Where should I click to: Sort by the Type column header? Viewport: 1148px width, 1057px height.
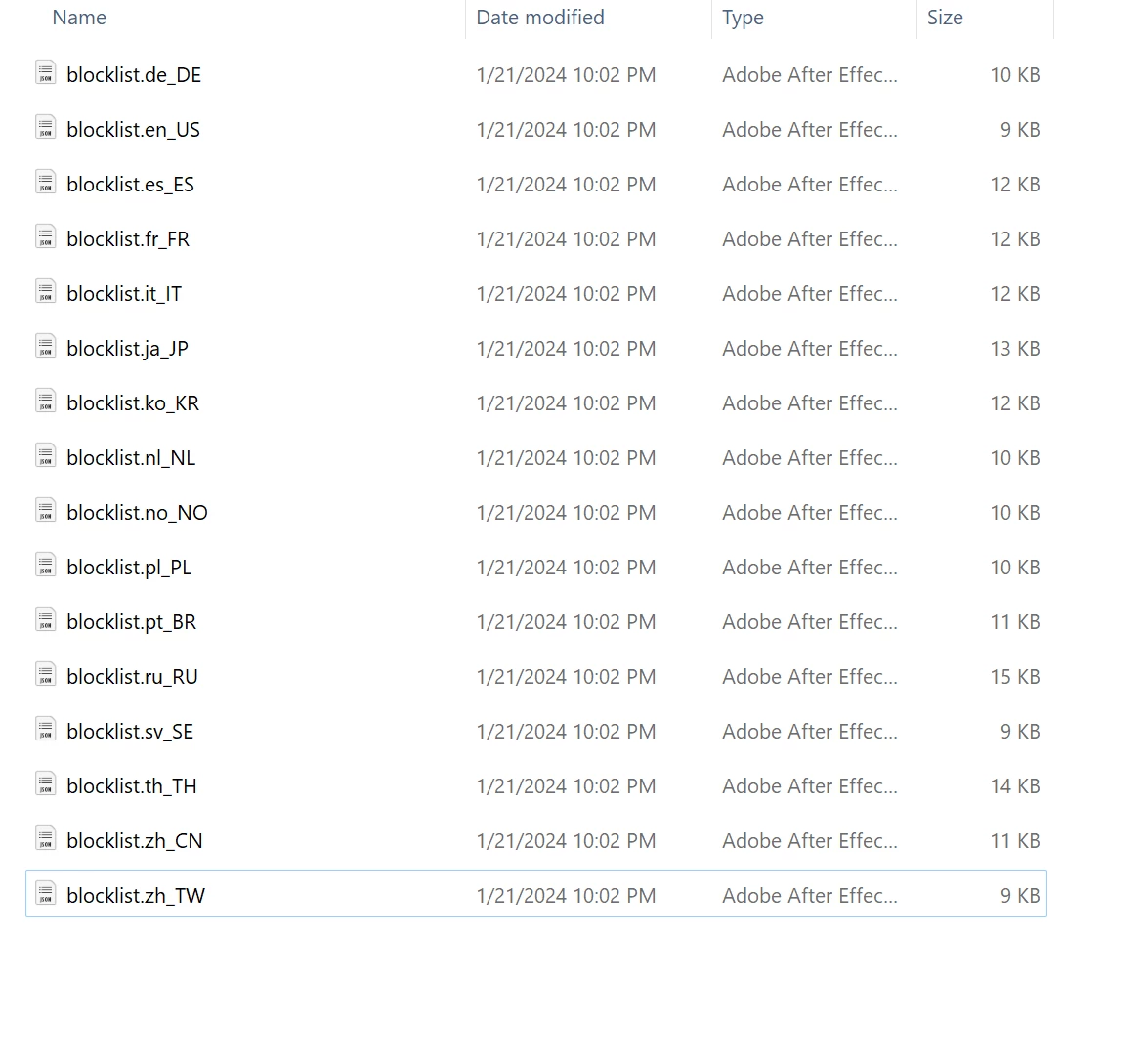coord(743,18)
